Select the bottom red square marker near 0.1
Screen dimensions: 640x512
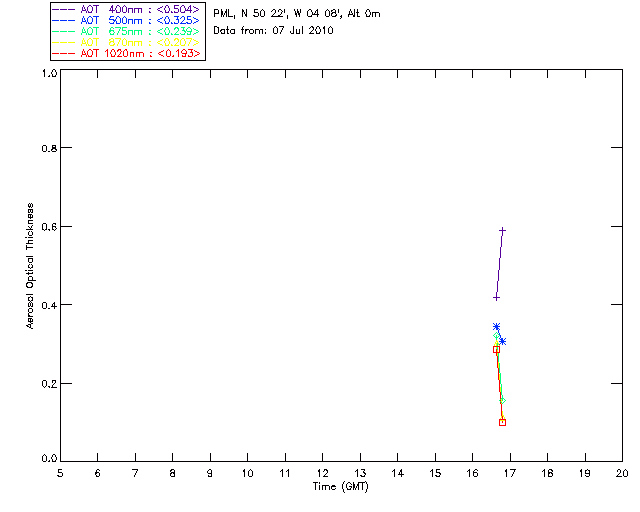click(x=502, y=423)
